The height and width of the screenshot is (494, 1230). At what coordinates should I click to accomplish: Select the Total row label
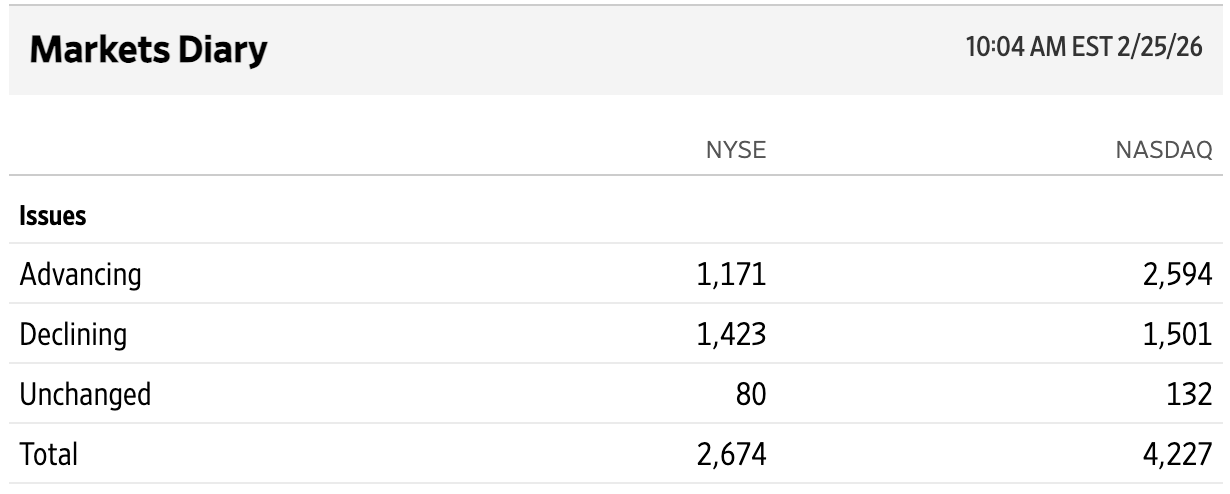coord(48,454)
